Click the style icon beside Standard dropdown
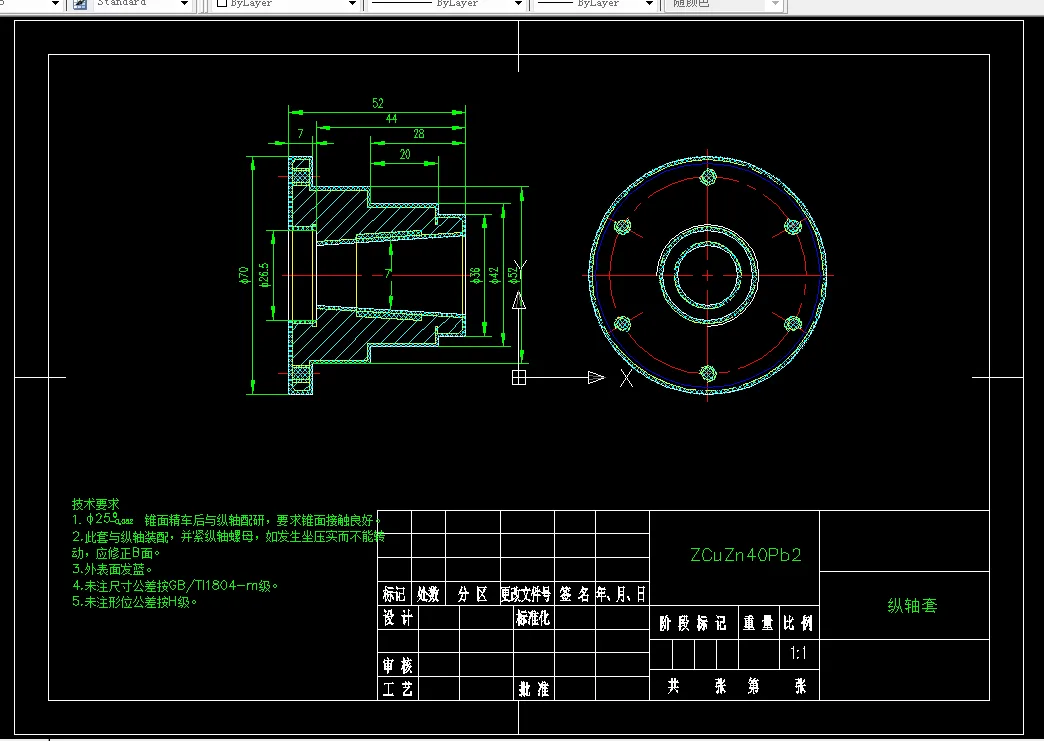 point(80,4)
